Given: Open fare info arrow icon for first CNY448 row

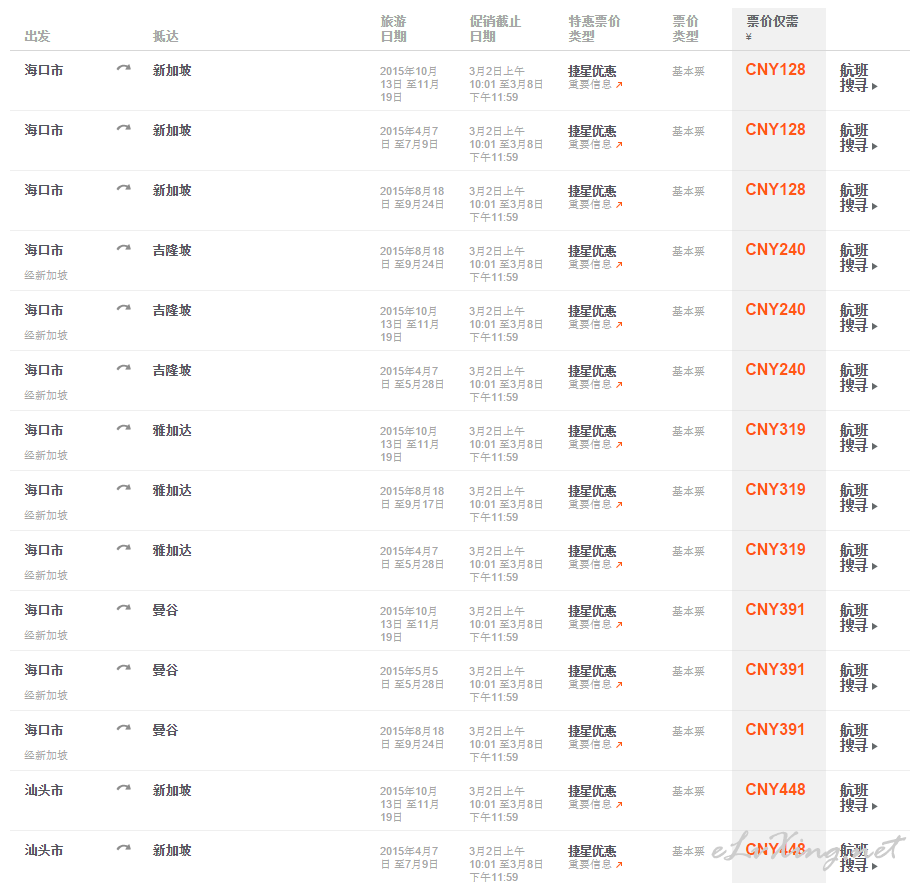Looking at the screenshot, I should (x=619, y=804).
